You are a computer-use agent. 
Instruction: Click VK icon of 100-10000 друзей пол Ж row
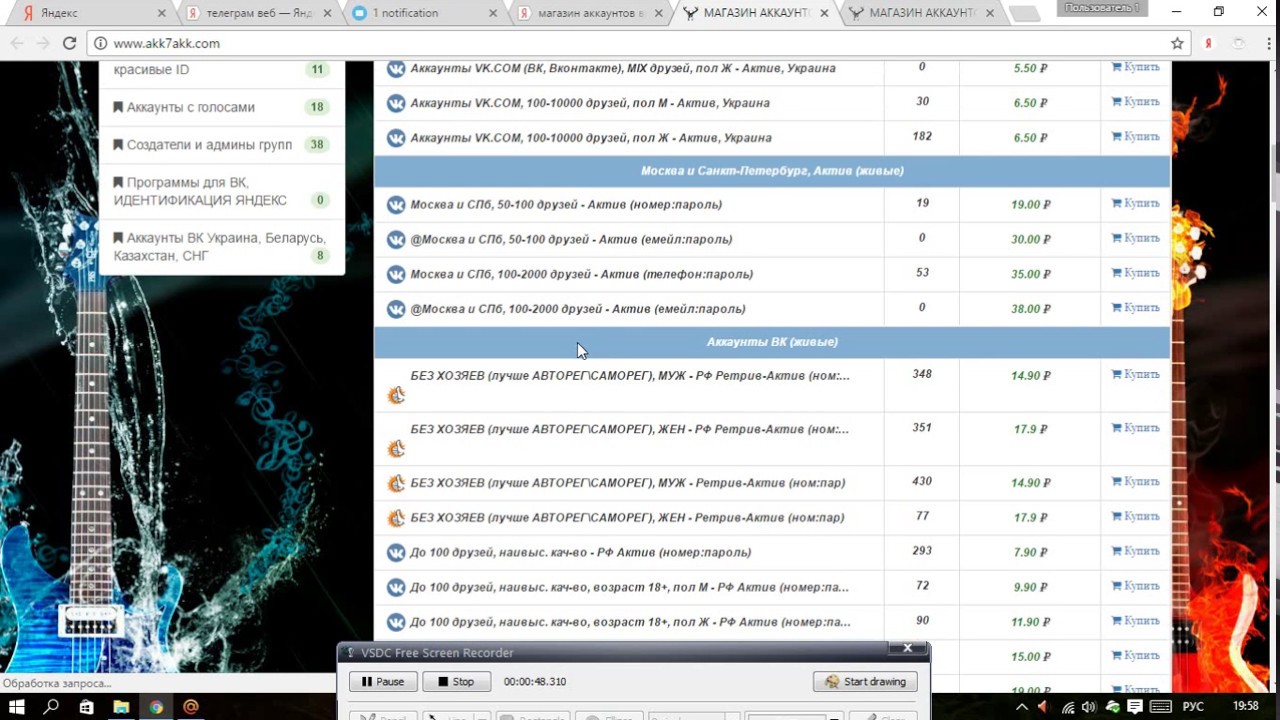[x=396, y=138]
